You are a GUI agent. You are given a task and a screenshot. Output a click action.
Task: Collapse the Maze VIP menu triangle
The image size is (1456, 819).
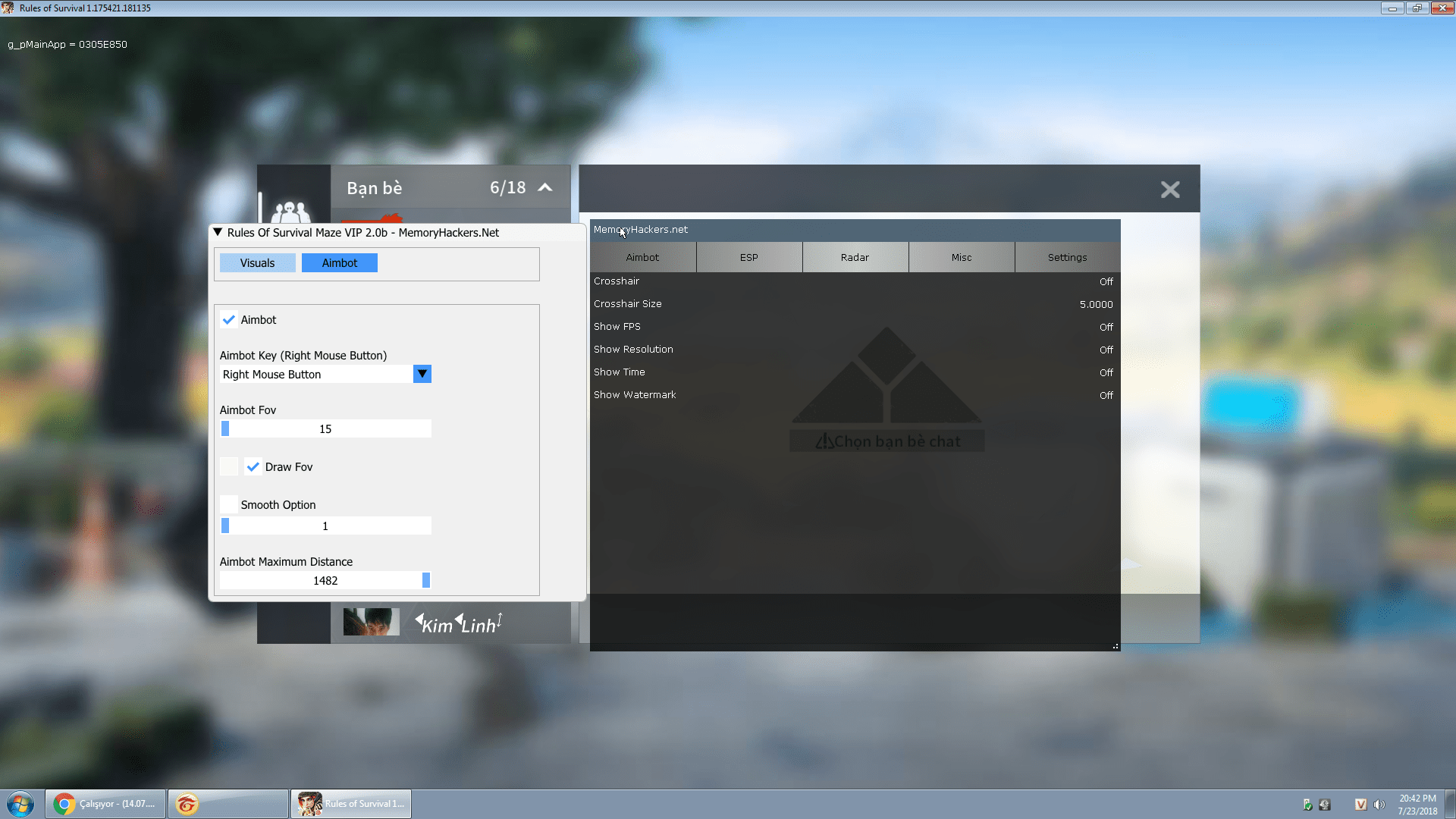[x=218, y=232]
